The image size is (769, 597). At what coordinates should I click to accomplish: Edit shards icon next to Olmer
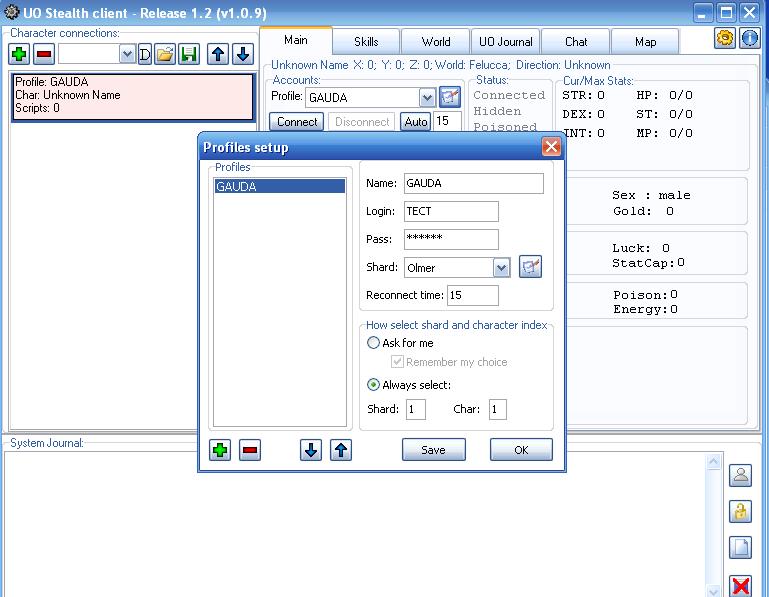point(530,267)
